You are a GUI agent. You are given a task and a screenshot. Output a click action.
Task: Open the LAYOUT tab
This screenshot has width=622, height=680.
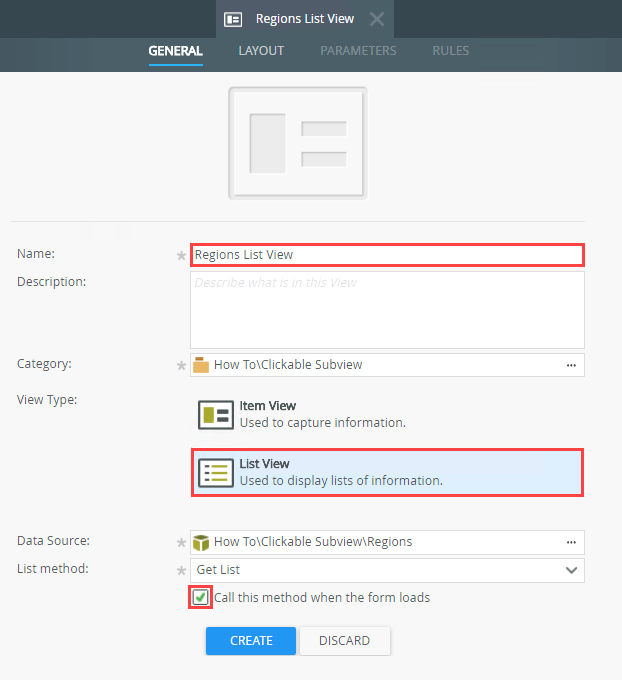[261, 51]
